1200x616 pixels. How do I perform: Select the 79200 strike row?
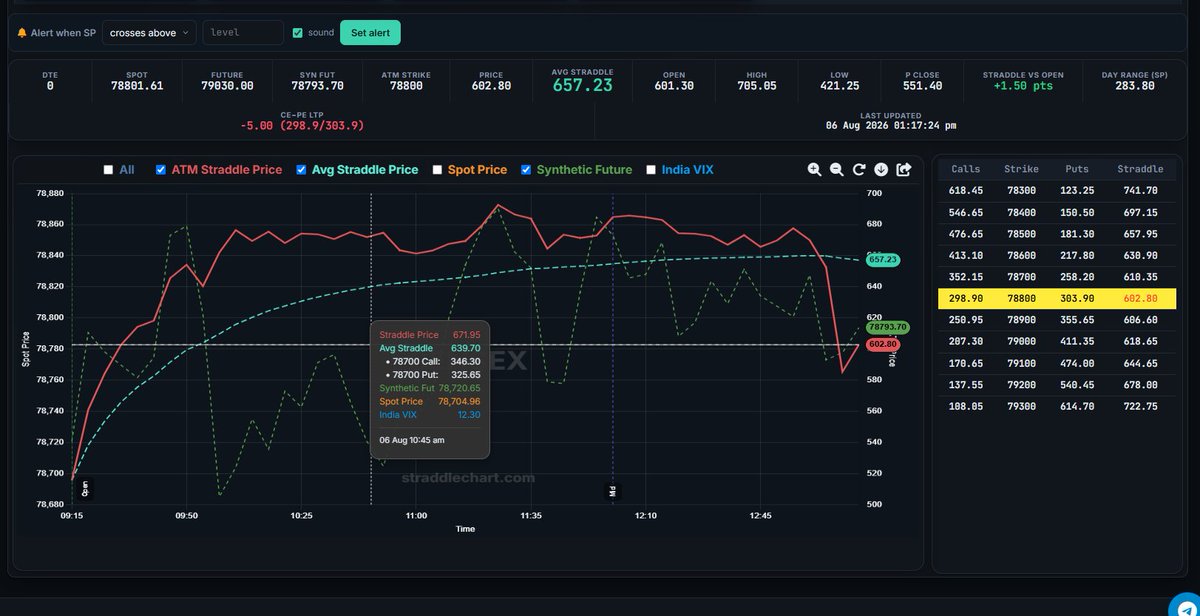[x=1058, y=384]
